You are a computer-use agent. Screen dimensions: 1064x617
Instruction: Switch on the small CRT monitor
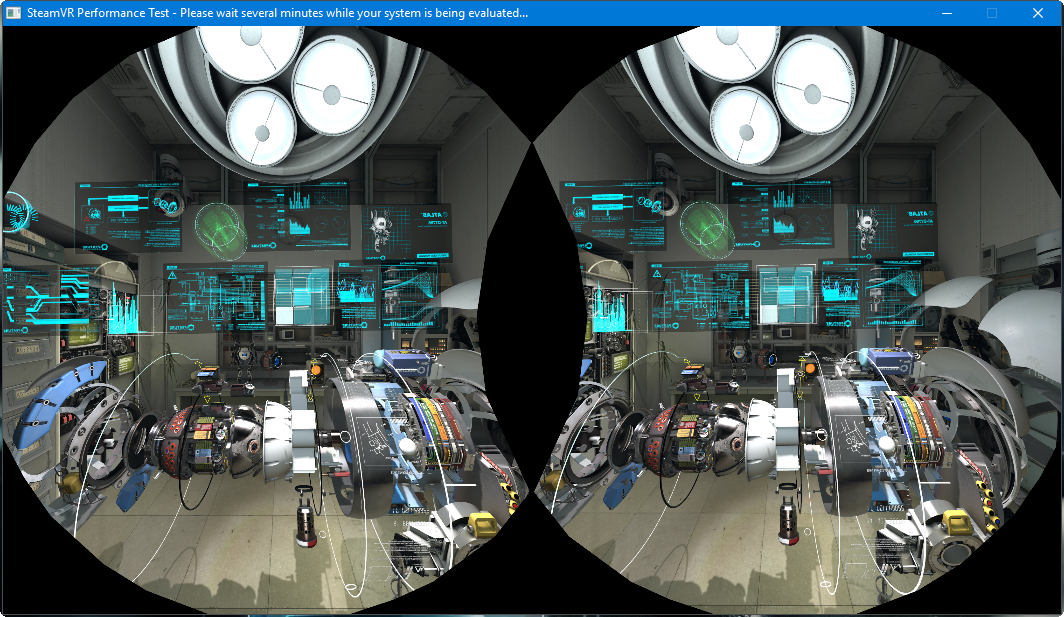coord(287,334)
